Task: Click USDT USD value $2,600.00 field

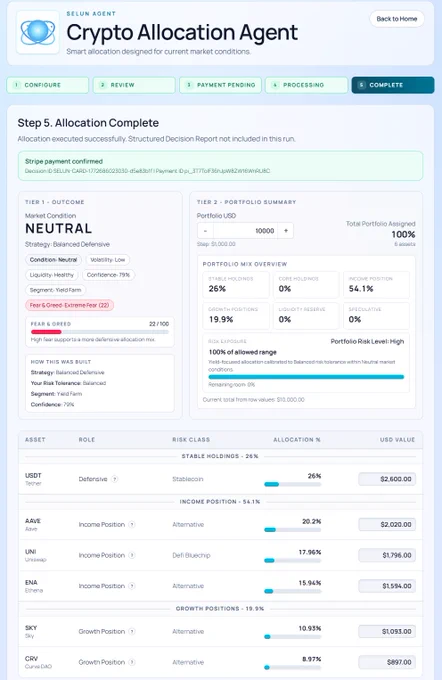Action: [387, 479]
